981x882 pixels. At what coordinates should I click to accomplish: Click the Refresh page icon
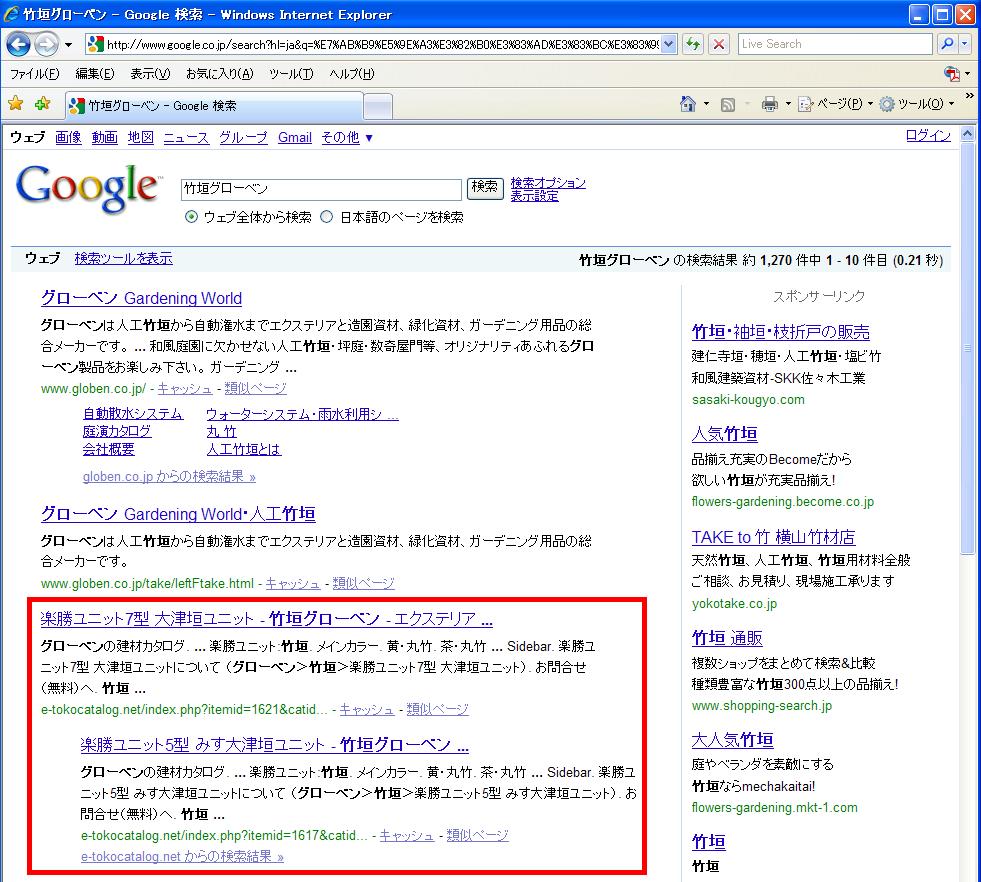tap(692, 44)
